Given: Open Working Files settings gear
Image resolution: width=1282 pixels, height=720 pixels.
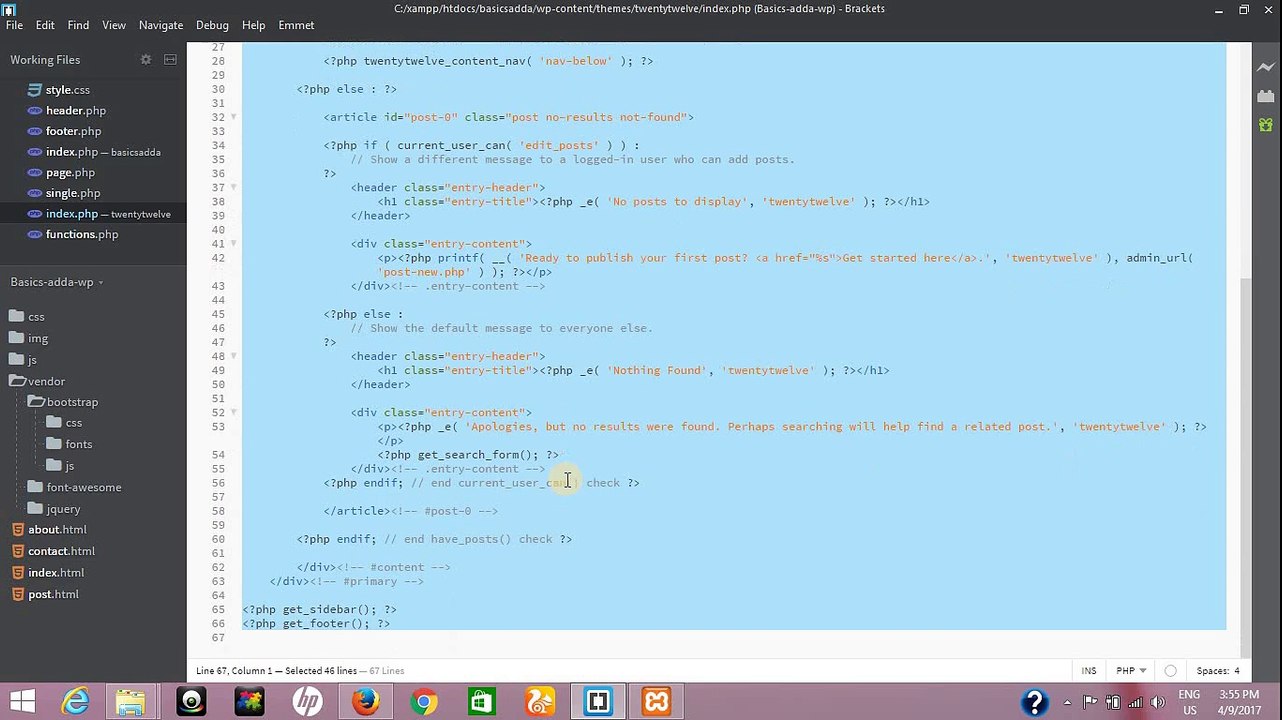Looking at the screenshot, I should [145, 60].
